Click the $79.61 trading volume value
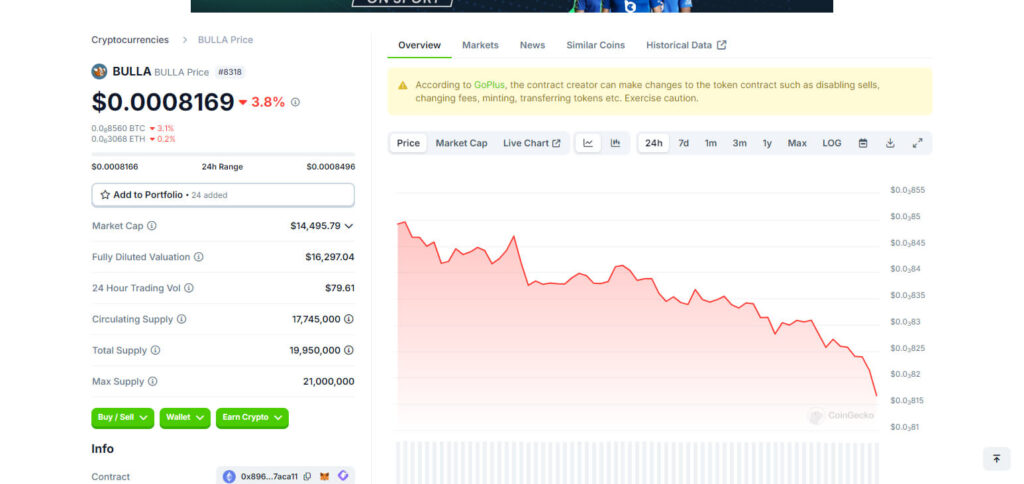Screen dimensions: 1024x484 [x=340, y=288]
